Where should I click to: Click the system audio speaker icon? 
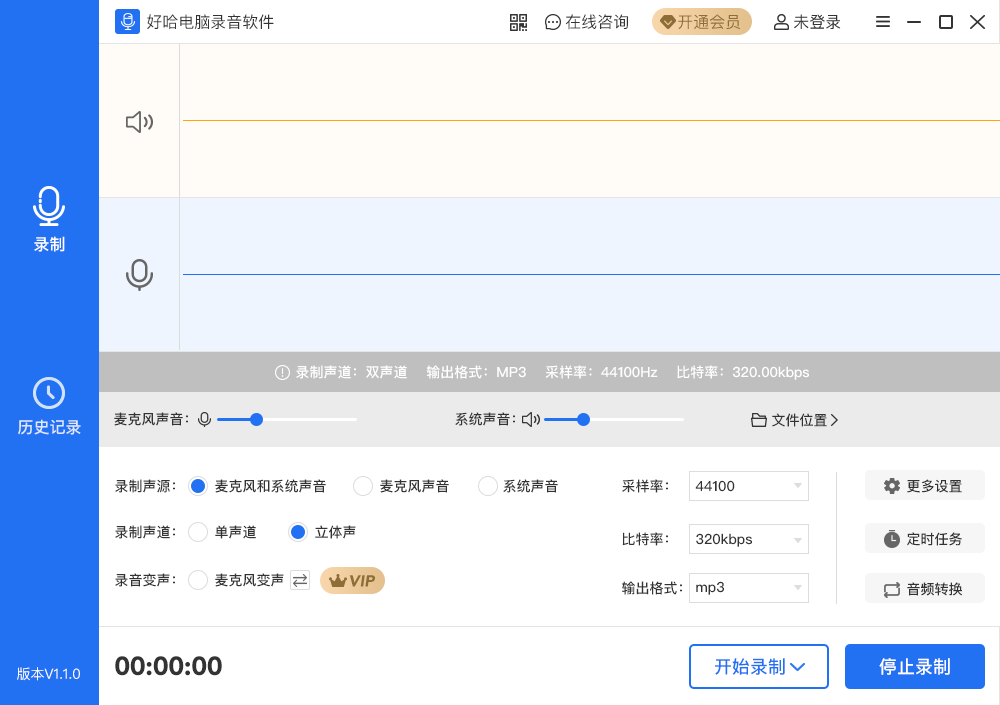click(x=139, y=120)
